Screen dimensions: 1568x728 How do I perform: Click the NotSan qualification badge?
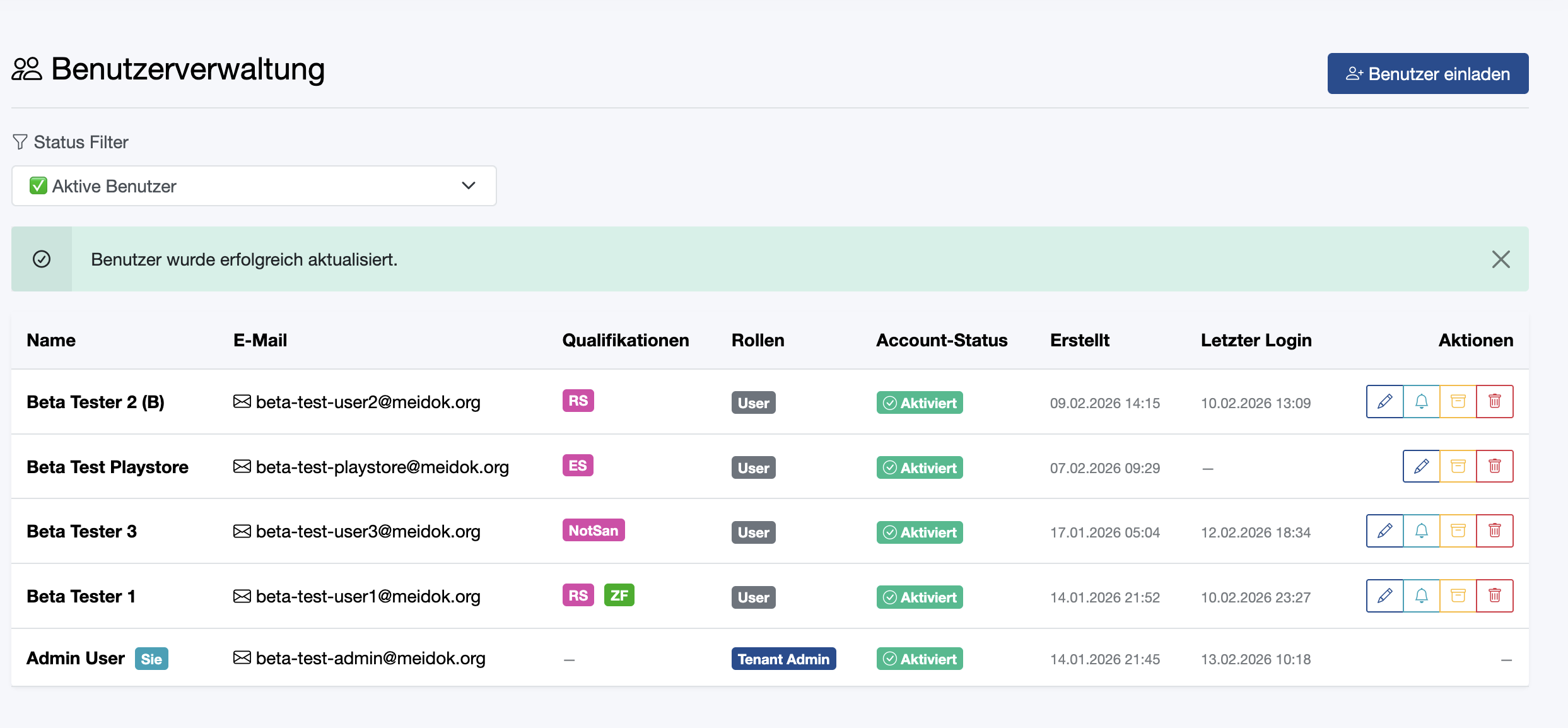(x=593, y=531)
